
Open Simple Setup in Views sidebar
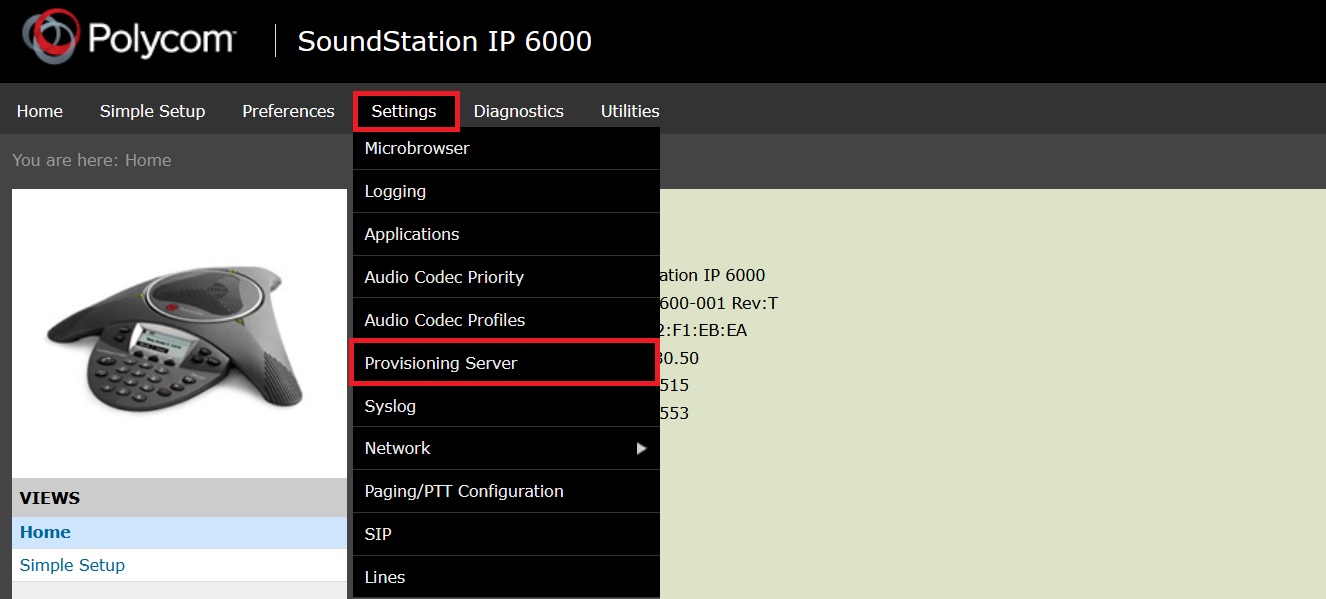click(179, 565)
